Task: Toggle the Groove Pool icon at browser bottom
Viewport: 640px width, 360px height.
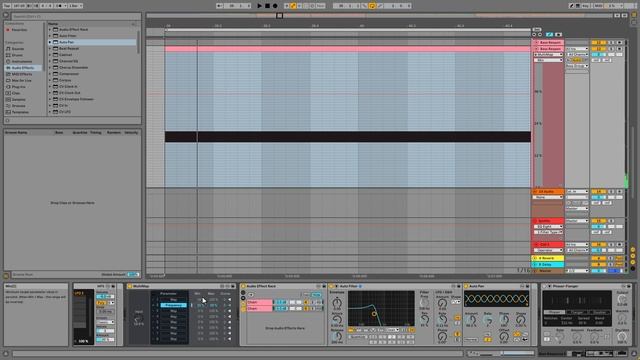Action: 6,276
